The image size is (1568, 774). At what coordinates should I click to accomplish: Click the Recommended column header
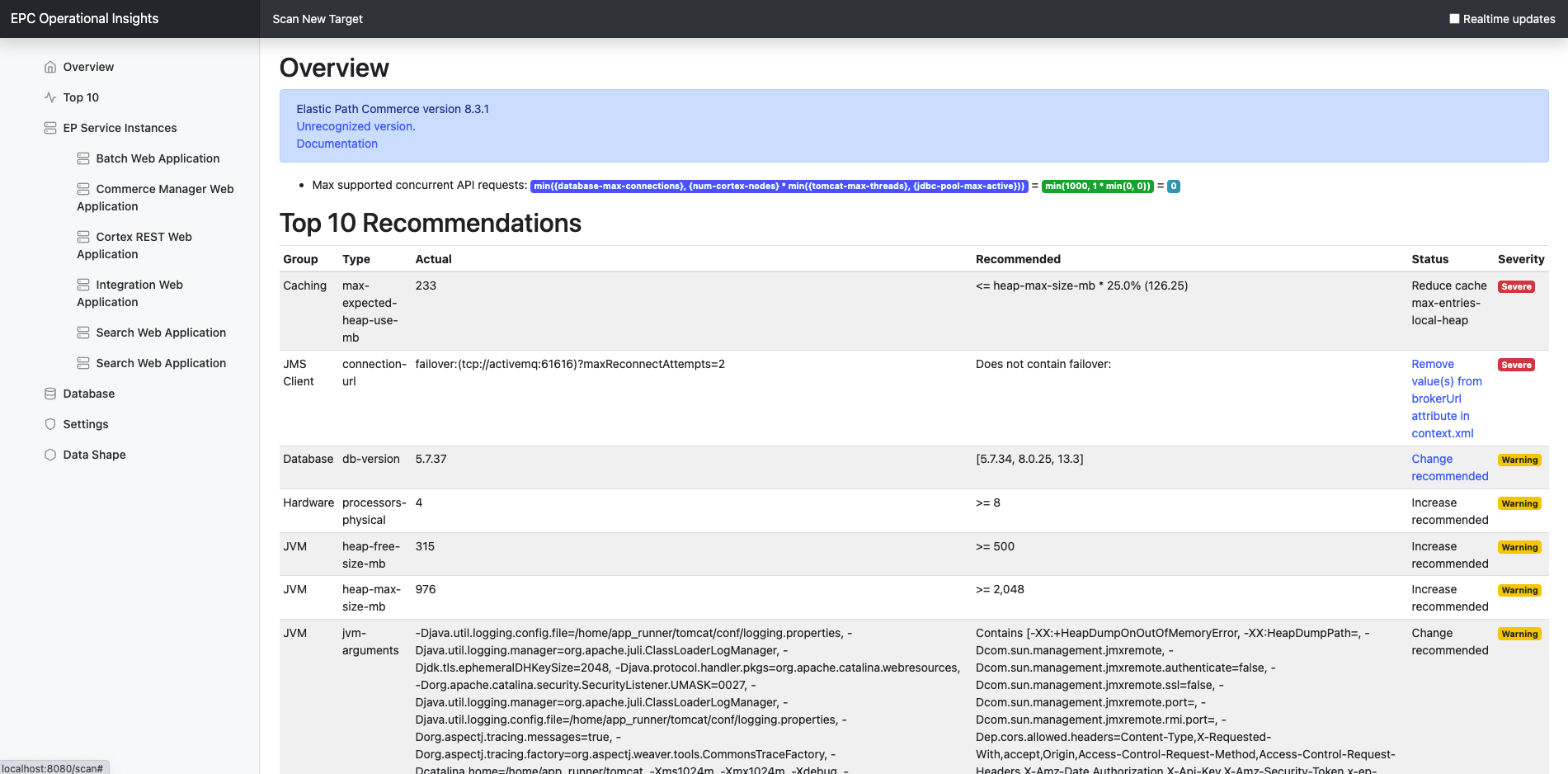click(1018, 259)
